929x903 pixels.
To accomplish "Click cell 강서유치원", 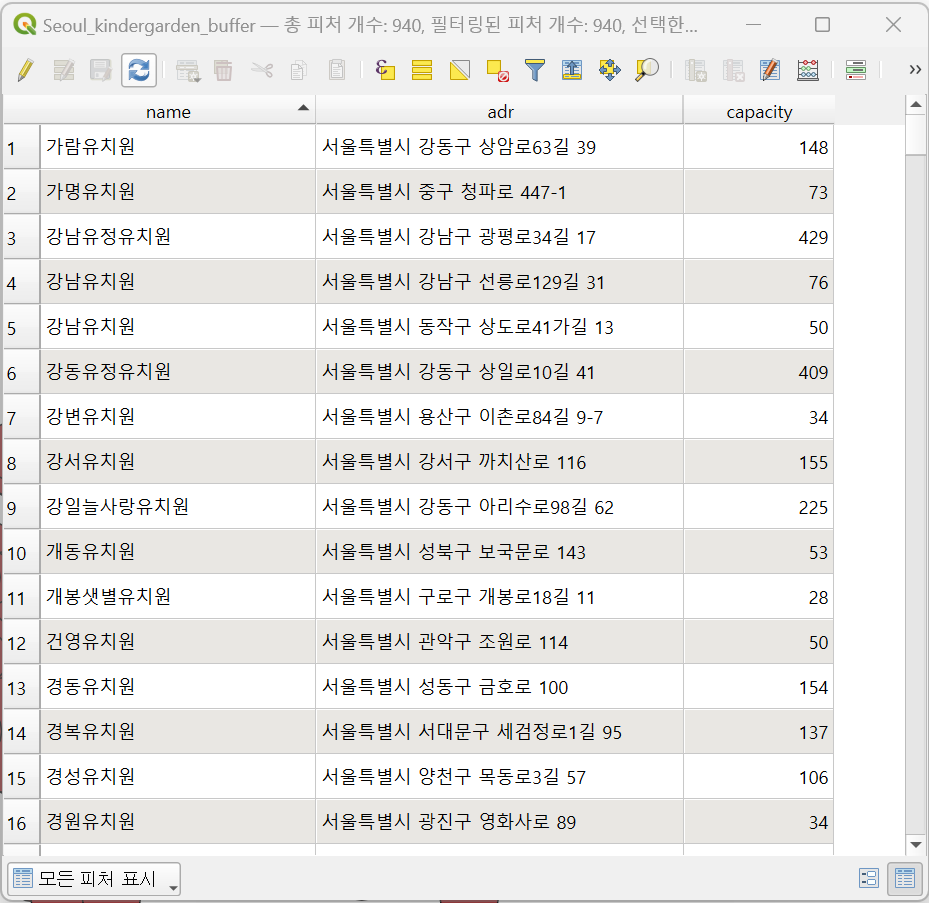I will click(x=178, y=462).
